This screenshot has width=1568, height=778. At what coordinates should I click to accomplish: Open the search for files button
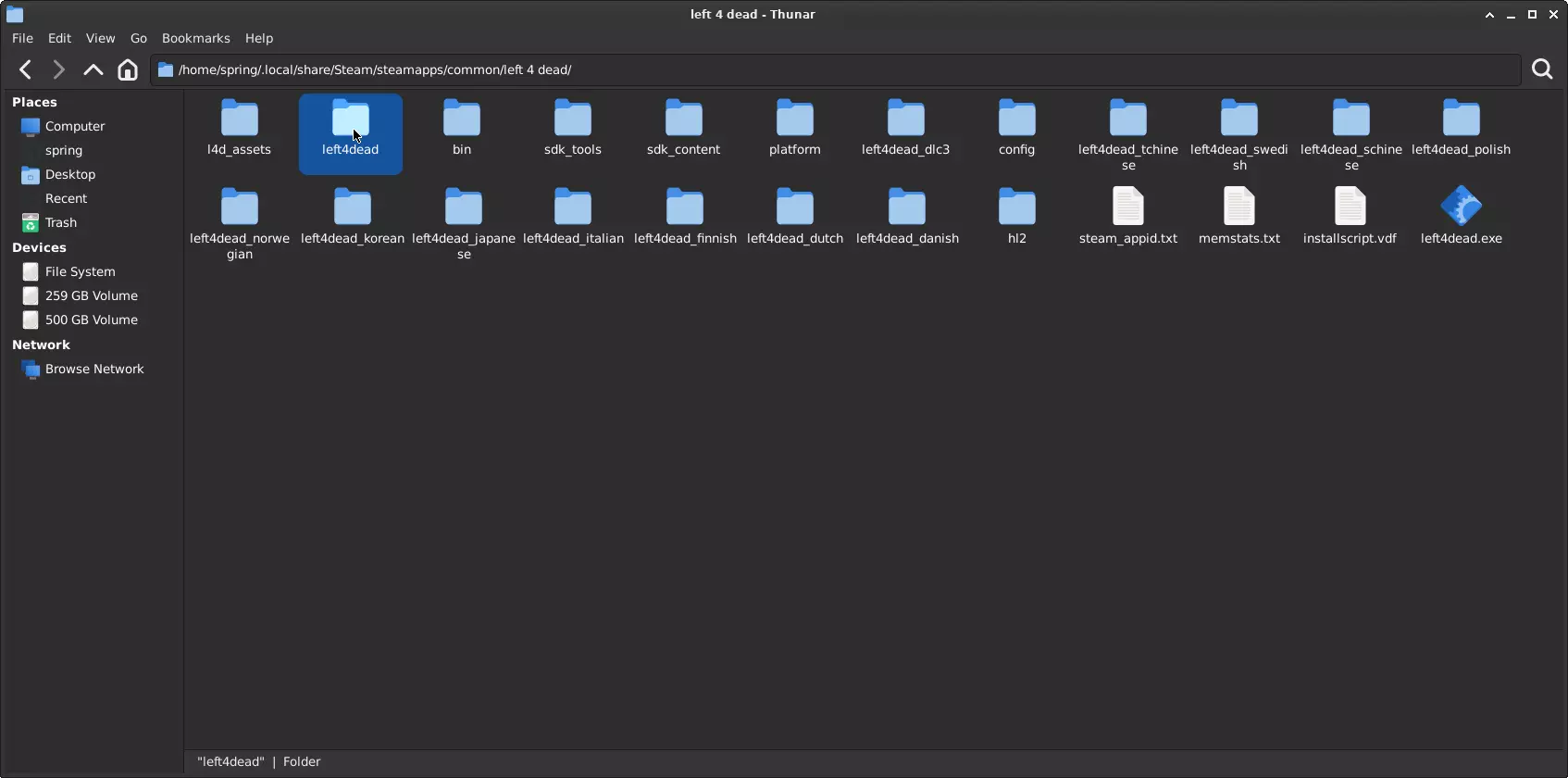tap(1542, 69)
